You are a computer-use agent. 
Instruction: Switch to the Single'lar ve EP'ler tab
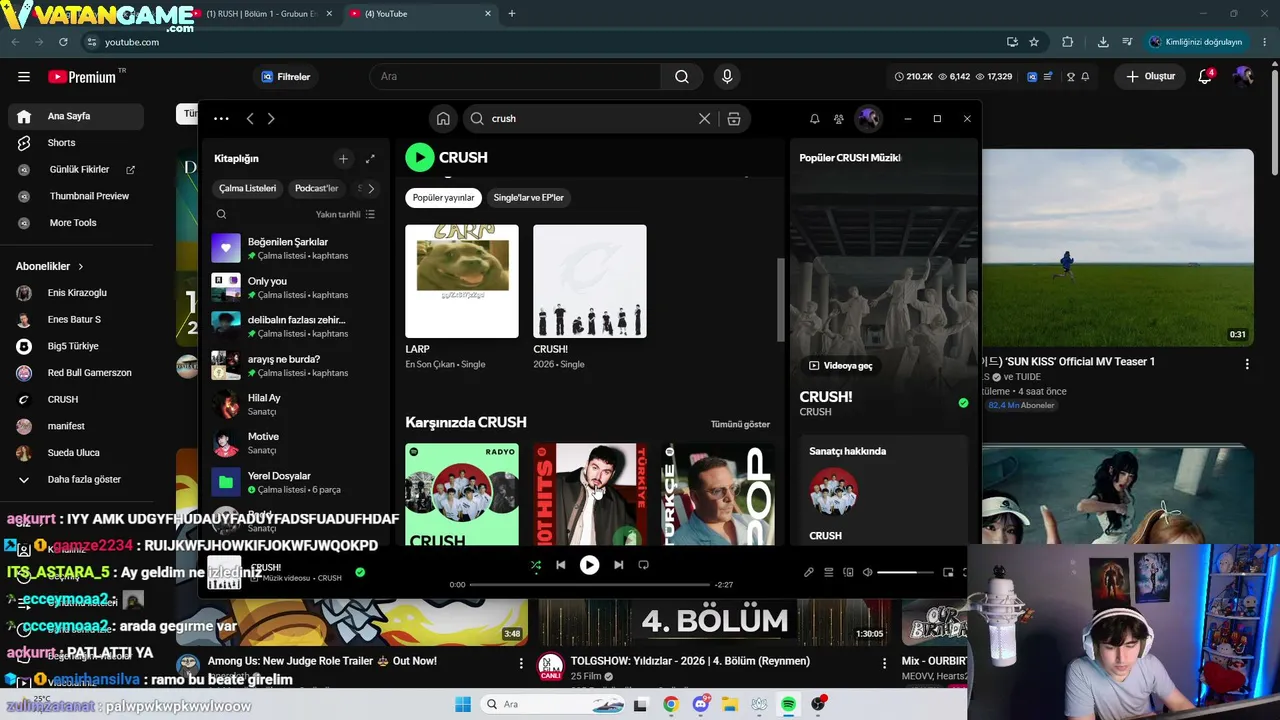tap(529, 198)
